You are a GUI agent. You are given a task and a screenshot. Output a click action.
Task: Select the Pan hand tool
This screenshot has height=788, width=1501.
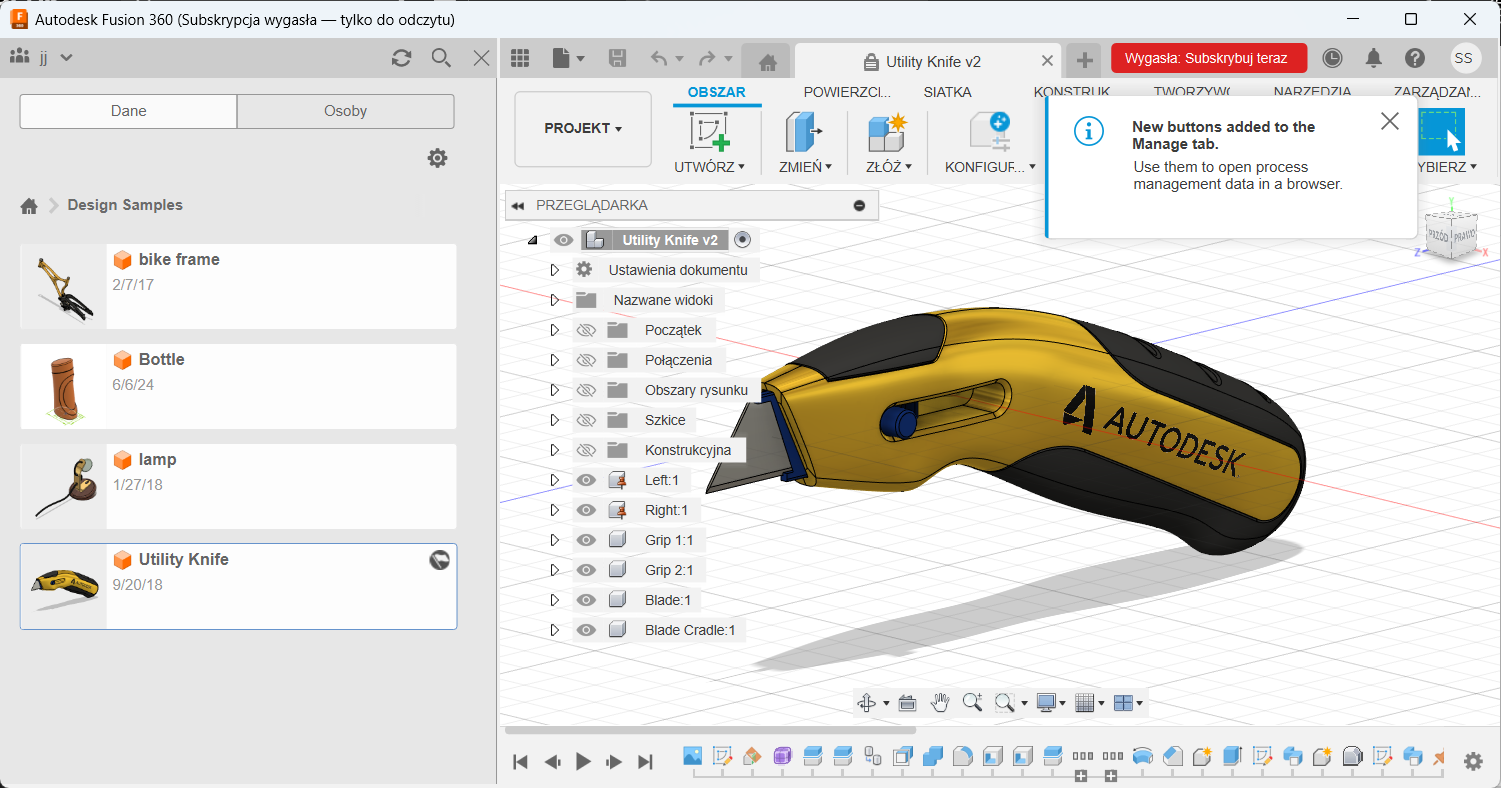point(940,703)
